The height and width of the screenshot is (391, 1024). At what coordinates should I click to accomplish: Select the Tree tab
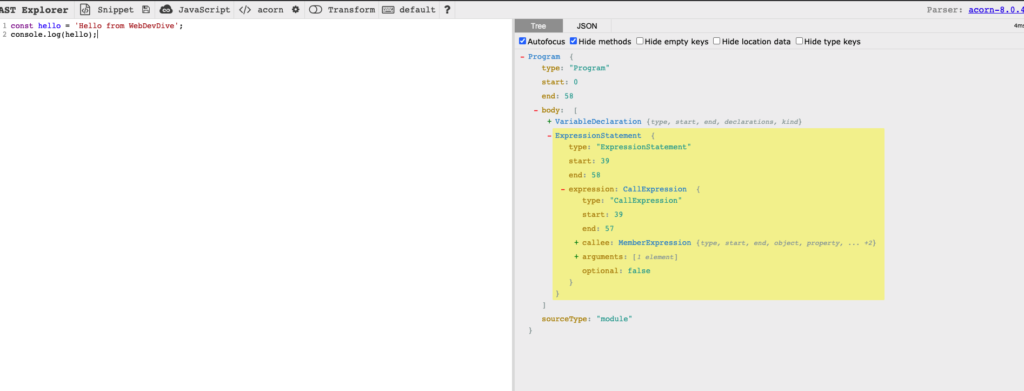539,26
